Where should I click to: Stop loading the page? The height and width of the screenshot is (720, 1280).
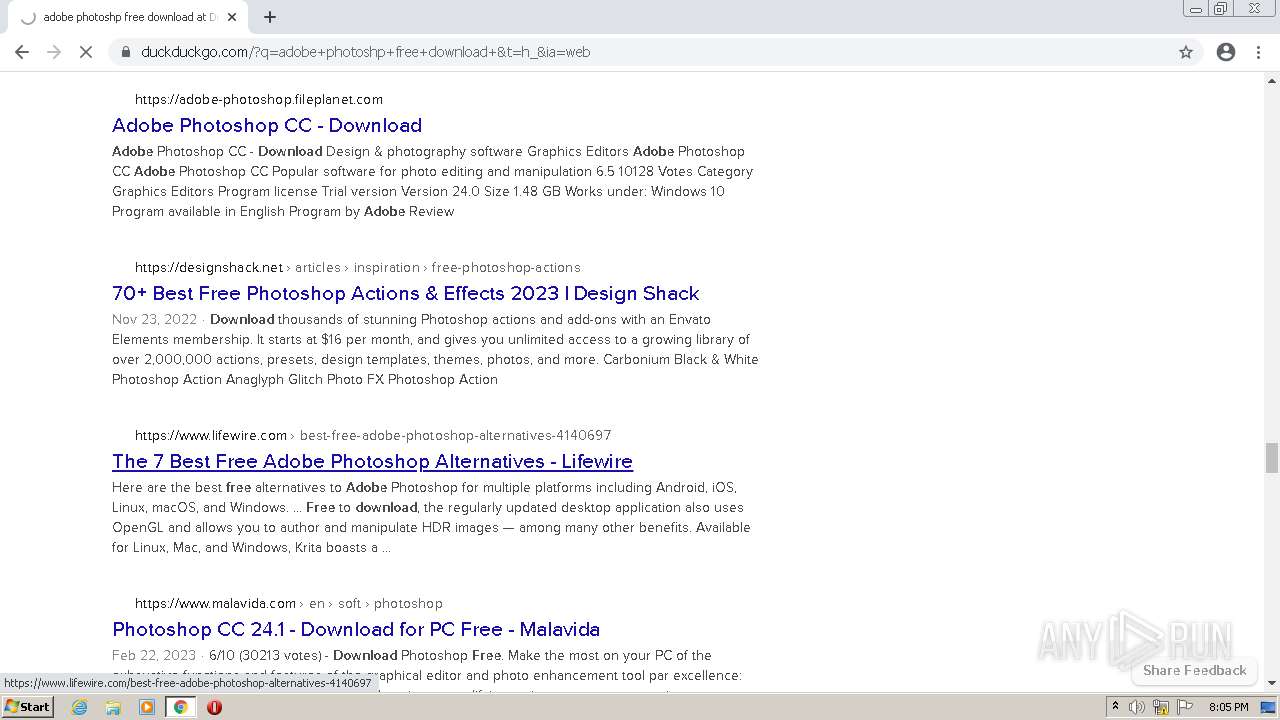point(86,52)
